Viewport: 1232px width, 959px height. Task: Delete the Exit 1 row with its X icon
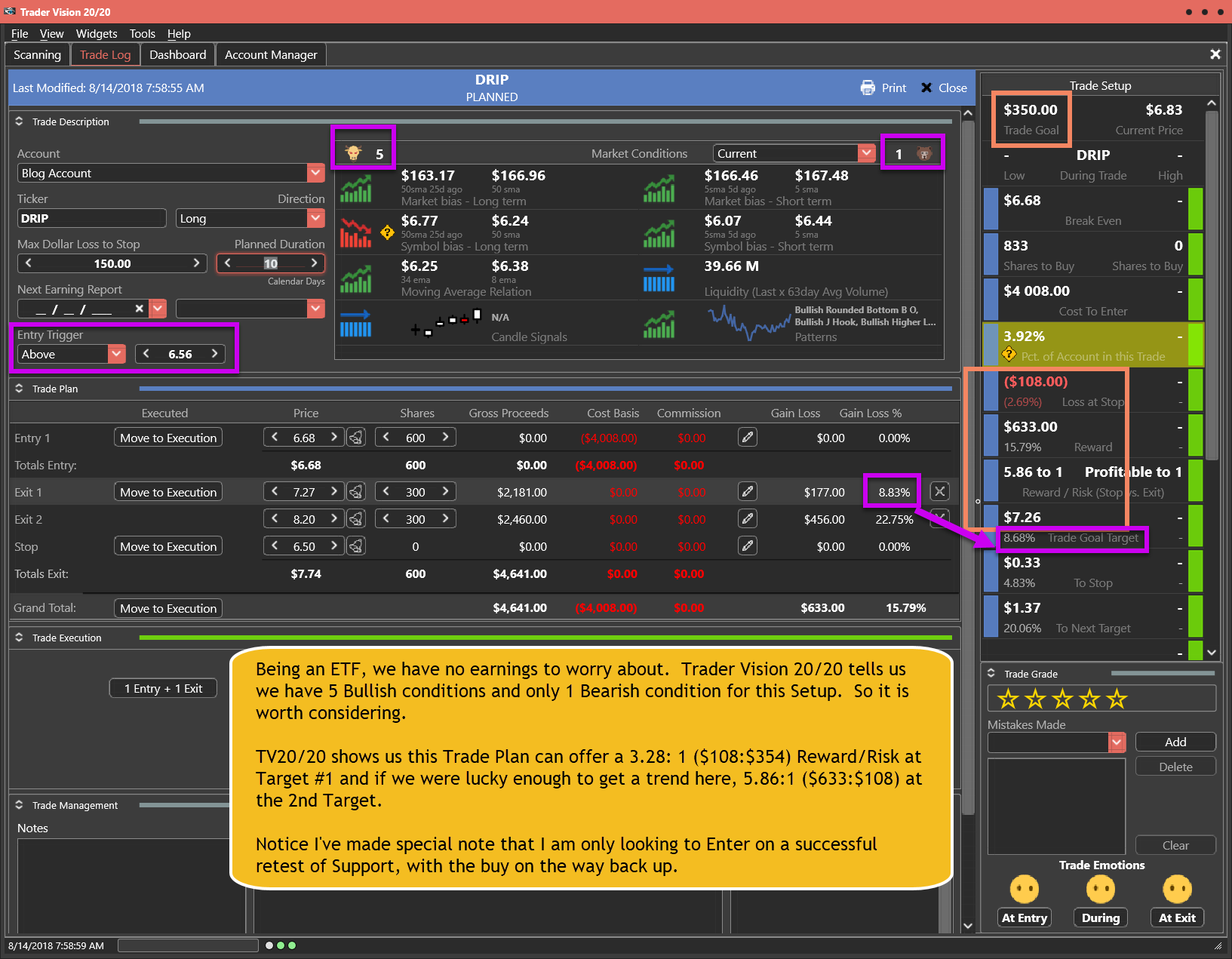coord(939,491)
